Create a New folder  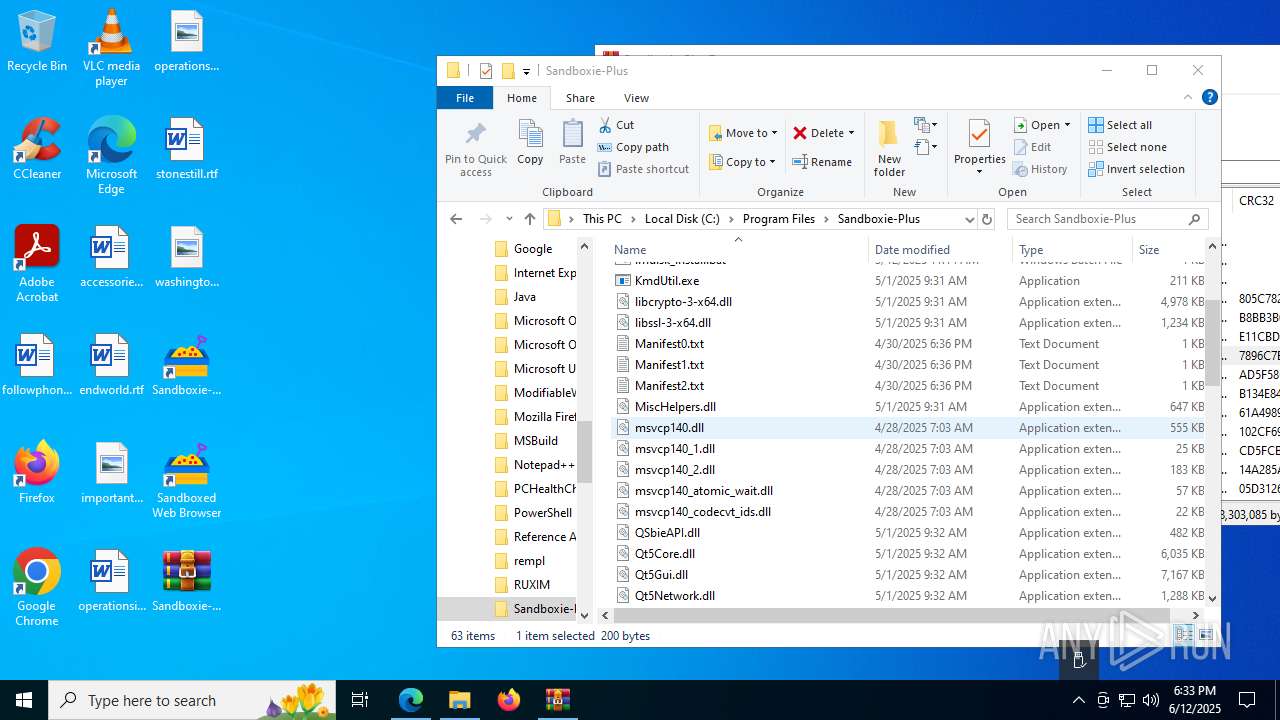click(x=889, y=148)
